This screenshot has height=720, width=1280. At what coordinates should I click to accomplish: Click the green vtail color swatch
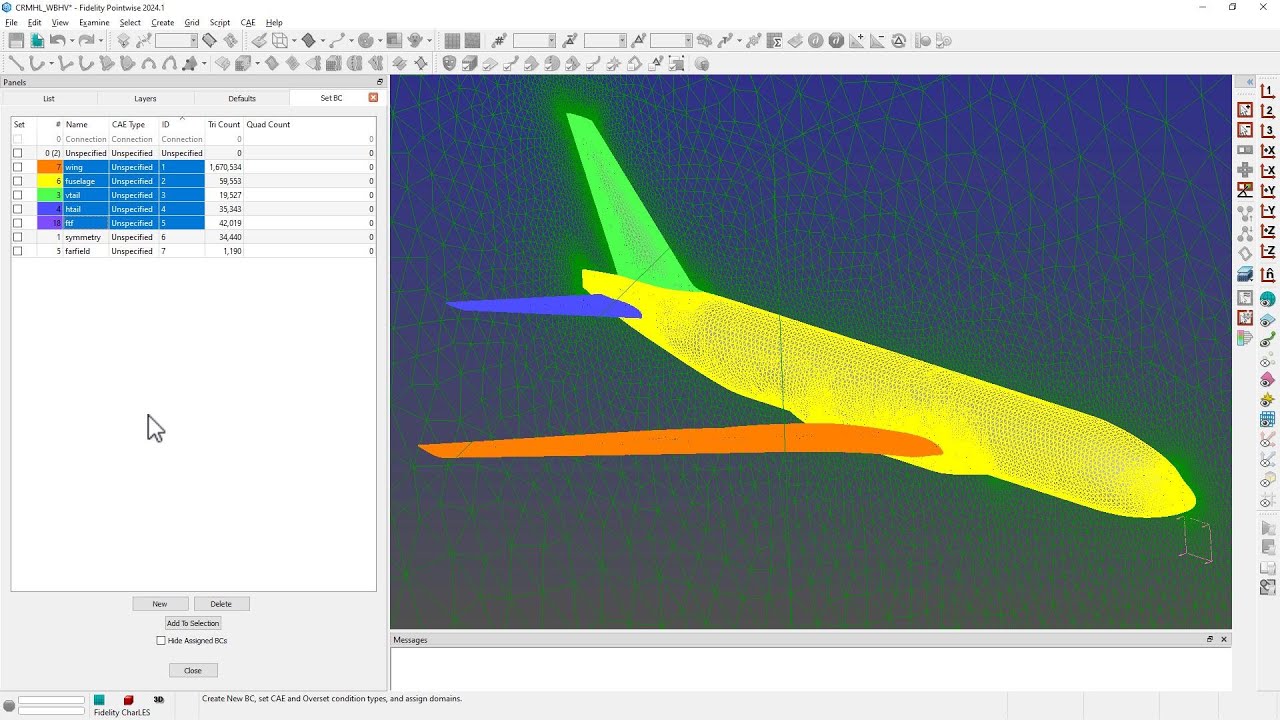[x=50, y=195]
